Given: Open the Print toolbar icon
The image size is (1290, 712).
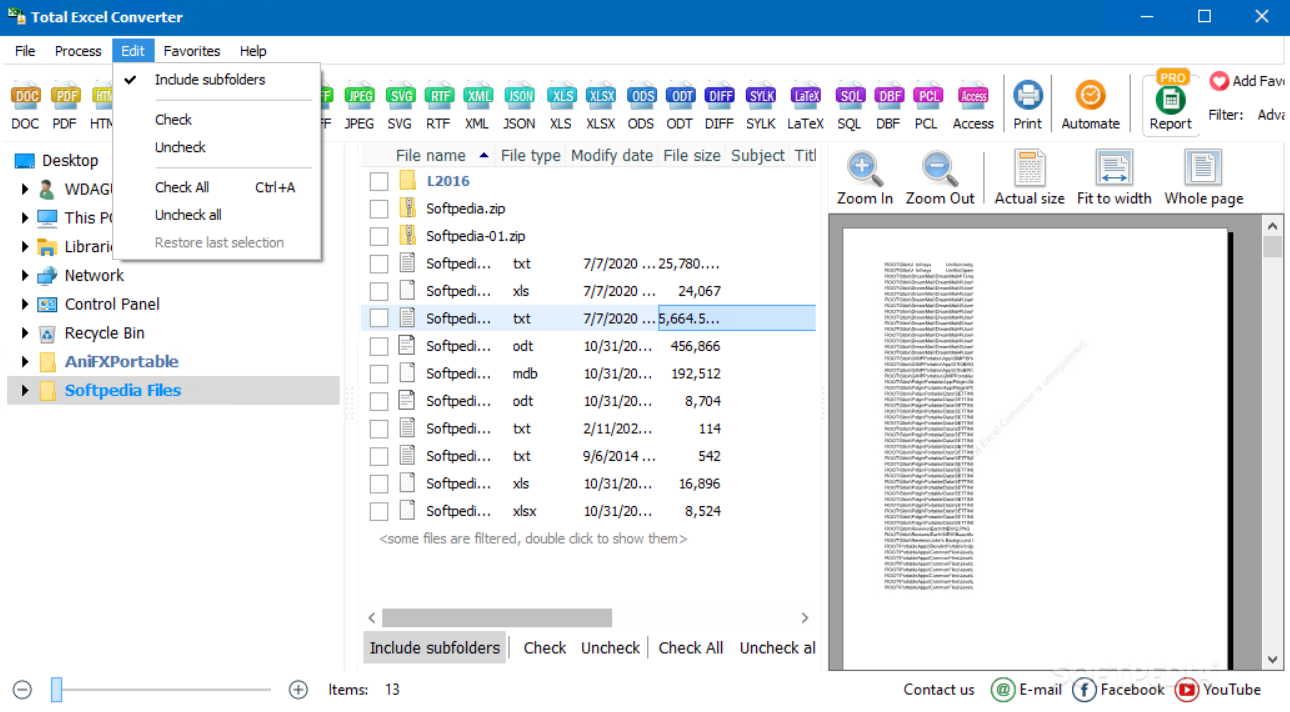Looking at the screenshot, I should click(1028, 106).
